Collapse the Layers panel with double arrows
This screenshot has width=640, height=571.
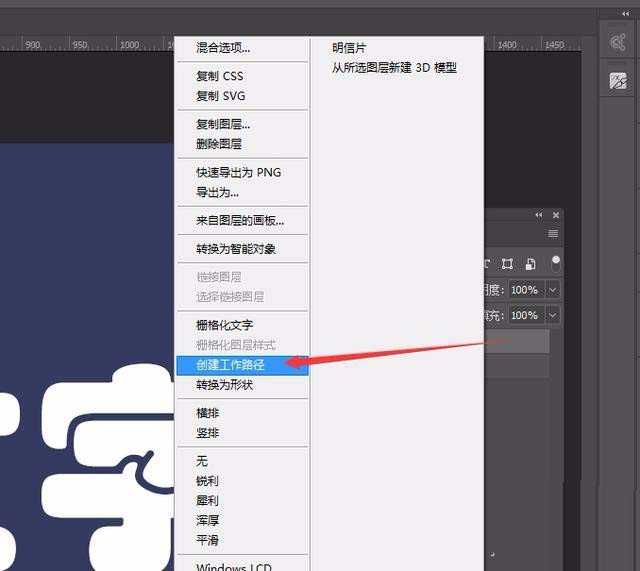pyautogui.click(x=539, y=215)
